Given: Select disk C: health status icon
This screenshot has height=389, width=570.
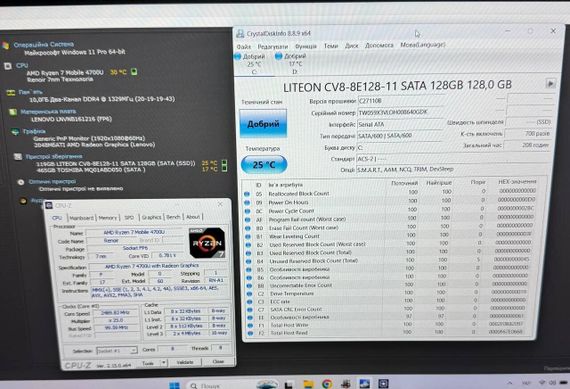Looking at the screenshot, I should click(238, 56).
